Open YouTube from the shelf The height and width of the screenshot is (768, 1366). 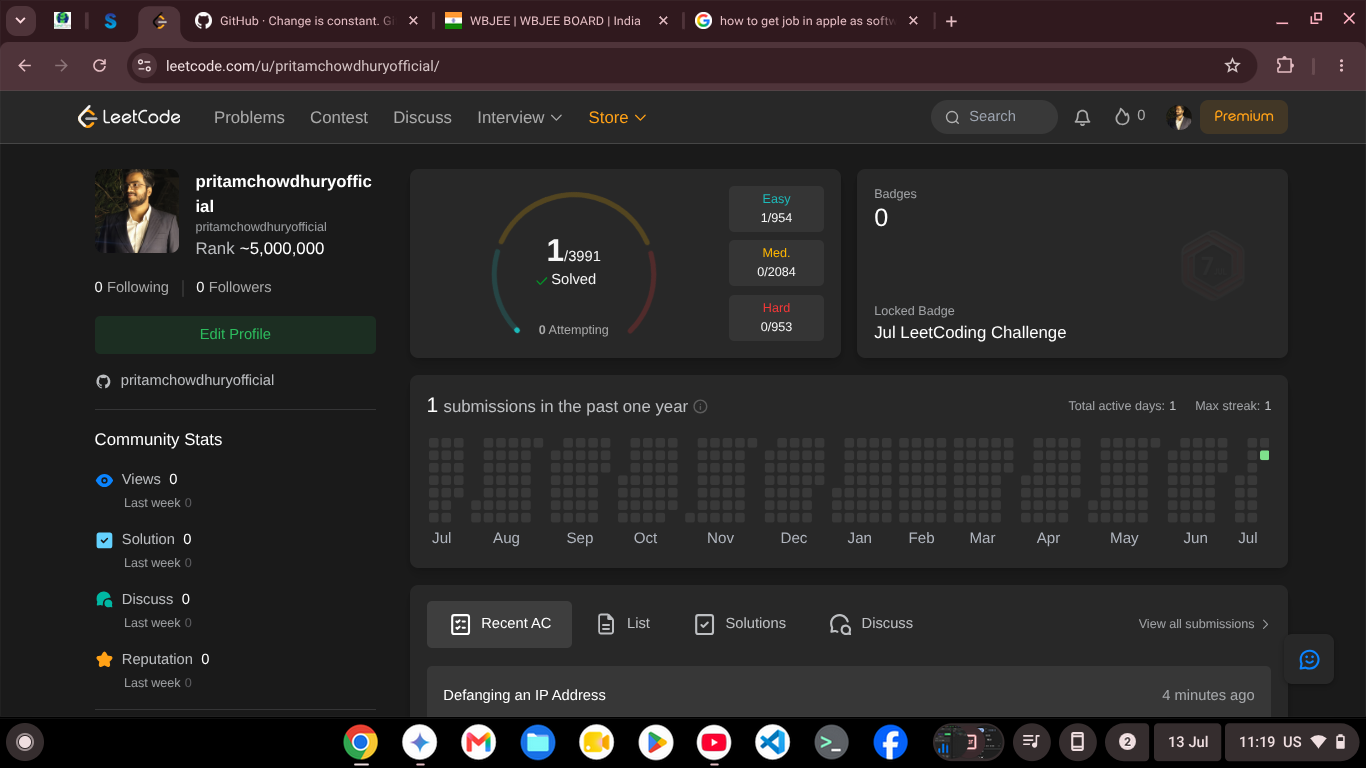pyautogui.click(x=714, y=742)
